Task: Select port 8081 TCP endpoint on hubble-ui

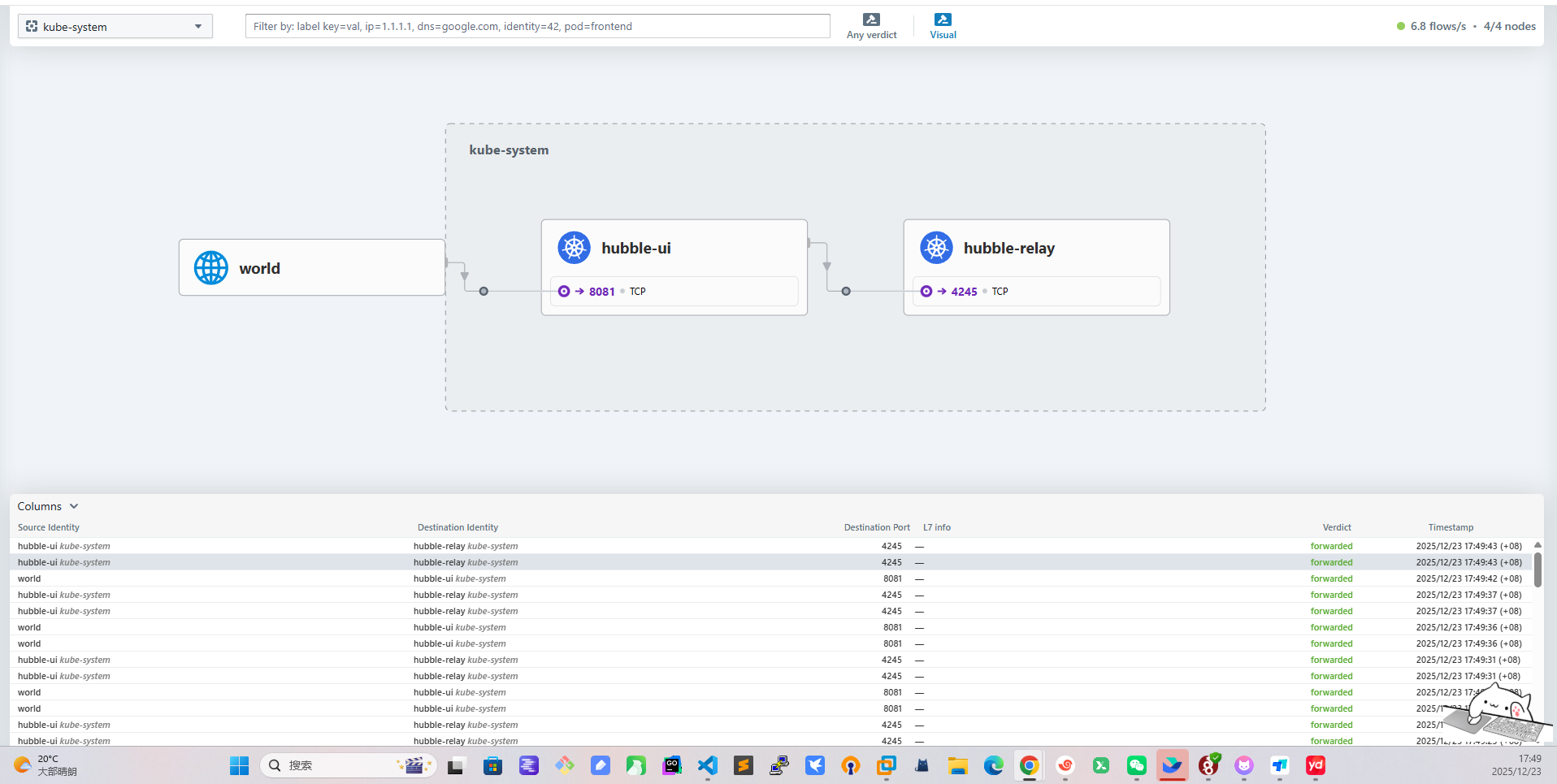Action: click(601, 292)
